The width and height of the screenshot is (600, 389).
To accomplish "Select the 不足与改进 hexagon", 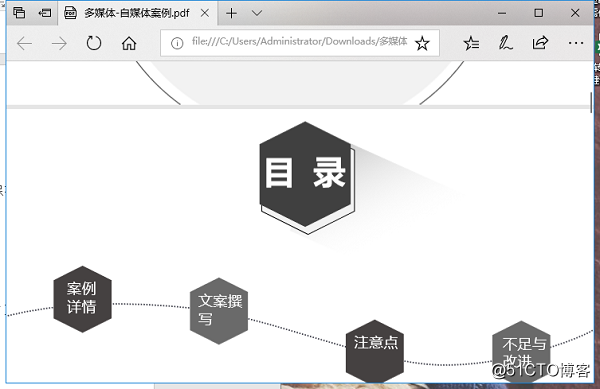I will pos(521,351).
